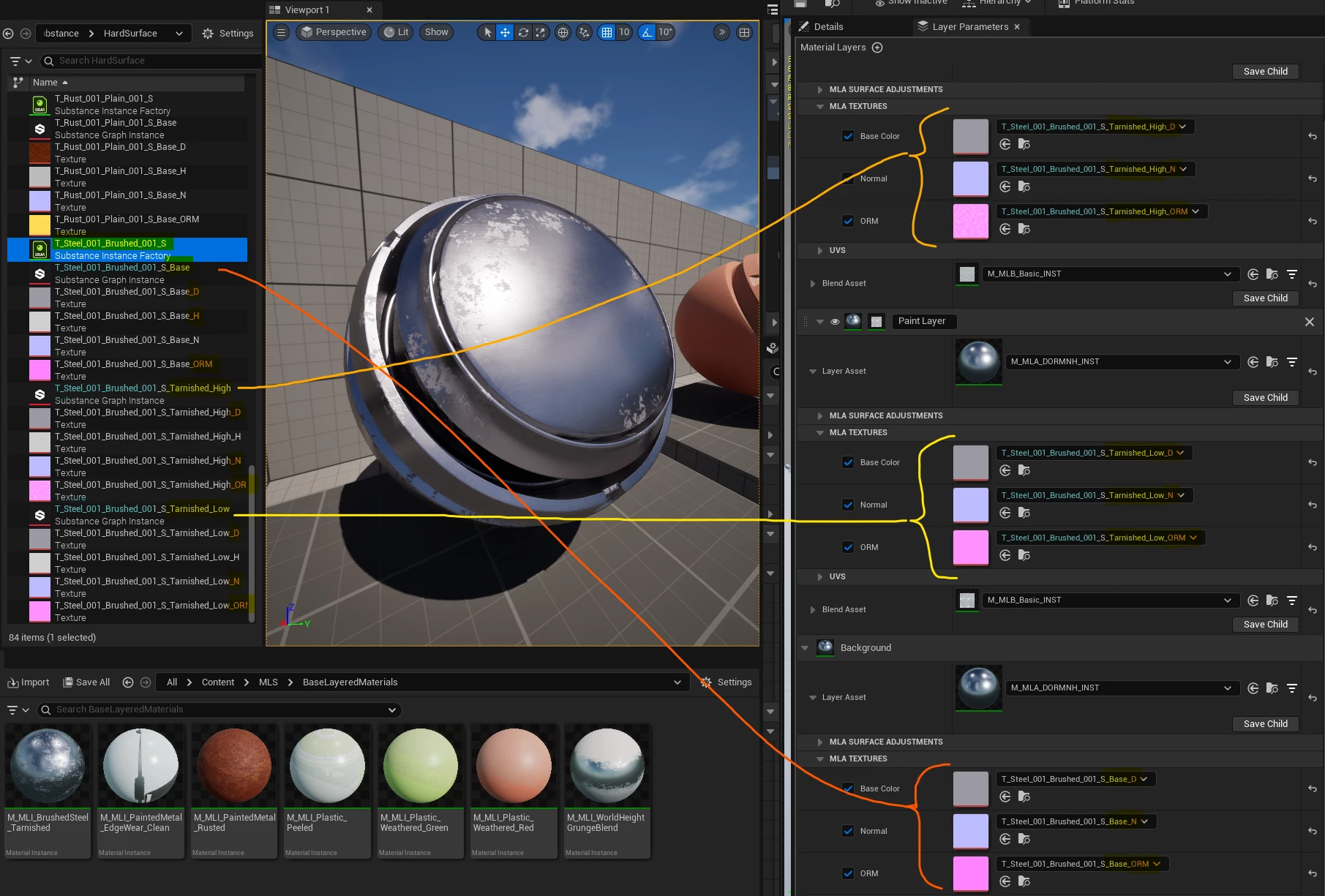Open the Lit shading mode dropdown
The width and height of the screenshot is (1325, 896).
click(396, 32)
